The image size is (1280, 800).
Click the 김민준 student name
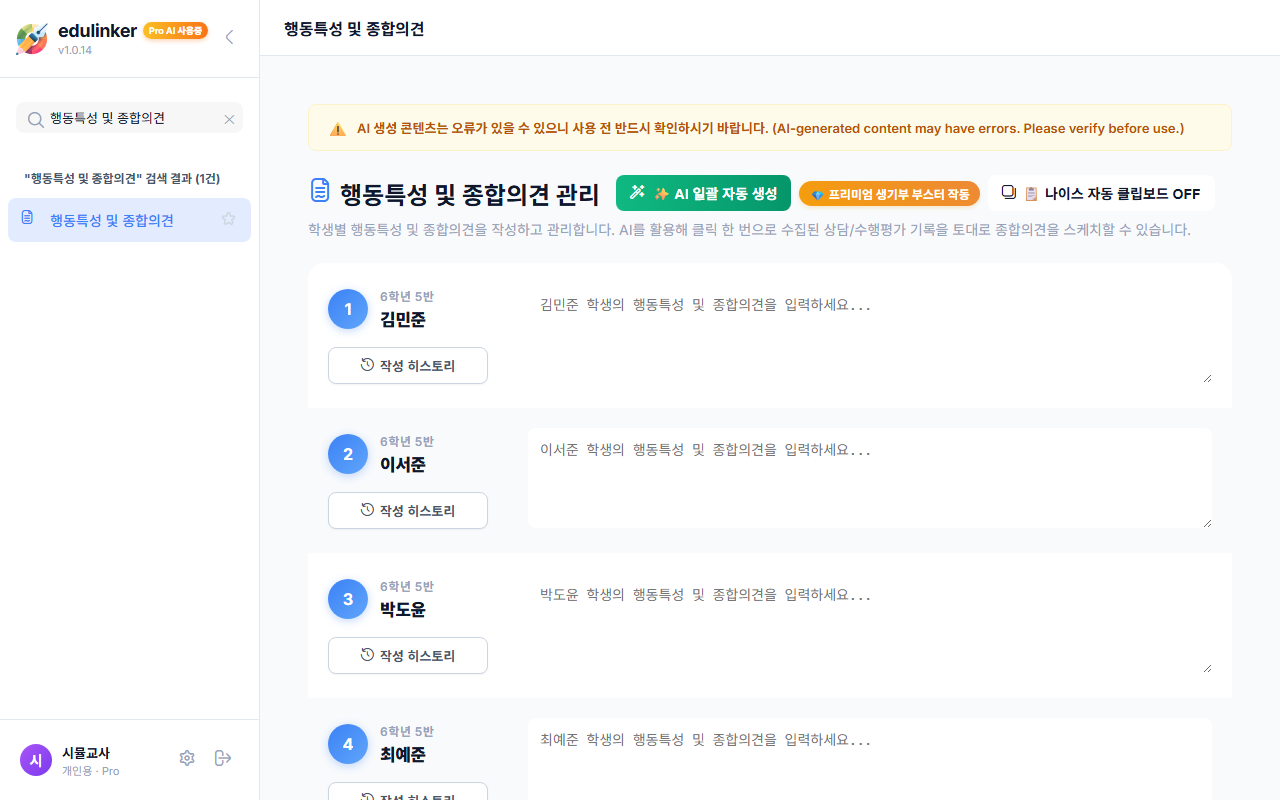pos(403,320)
